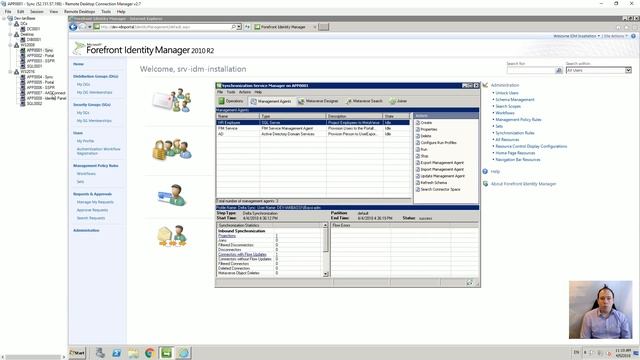Collapse the Dev lan Base tree root

coord(4,18)
